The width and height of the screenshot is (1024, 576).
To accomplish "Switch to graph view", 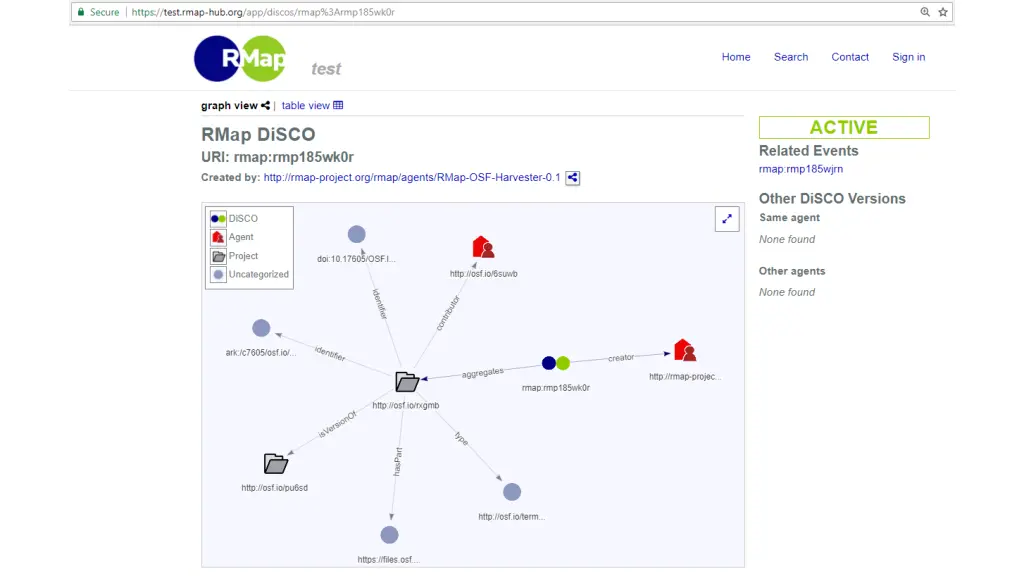I will [229, 105].
